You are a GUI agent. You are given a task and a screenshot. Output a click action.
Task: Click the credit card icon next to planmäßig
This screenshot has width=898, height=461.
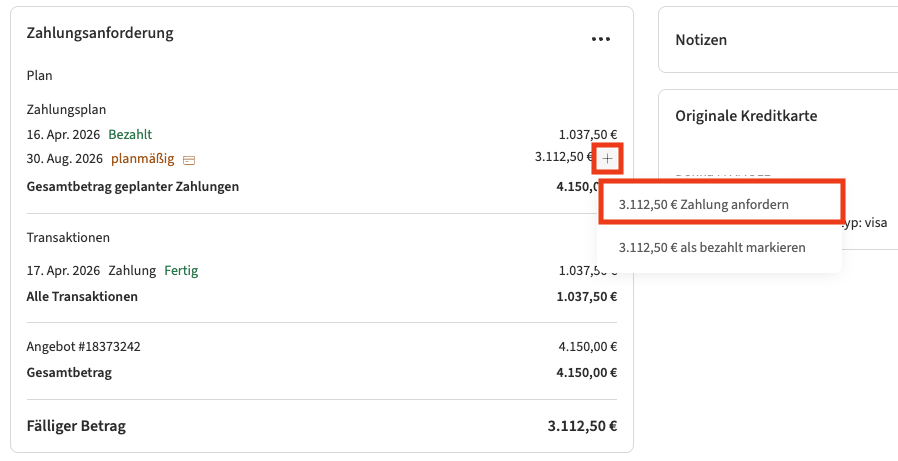[189, 160]
